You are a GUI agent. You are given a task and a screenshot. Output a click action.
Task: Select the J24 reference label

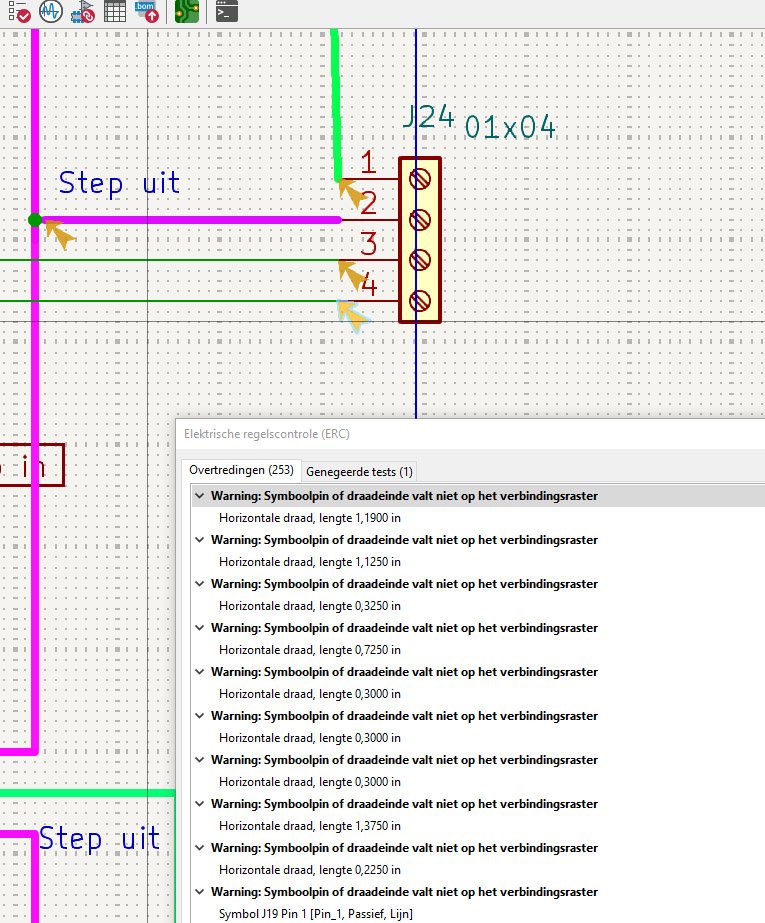[x=429, y=117]
